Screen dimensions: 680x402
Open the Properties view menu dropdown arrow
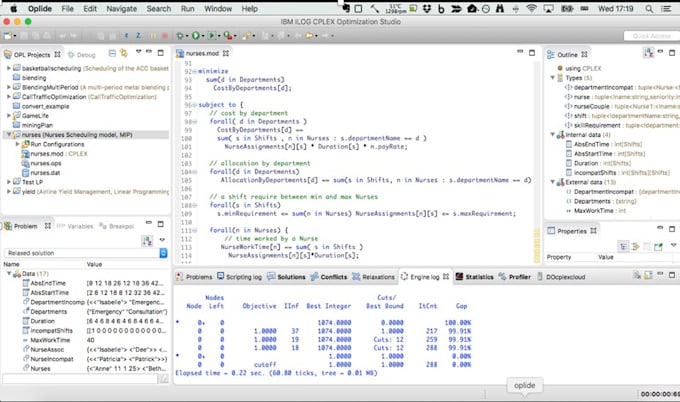(673, 245)
